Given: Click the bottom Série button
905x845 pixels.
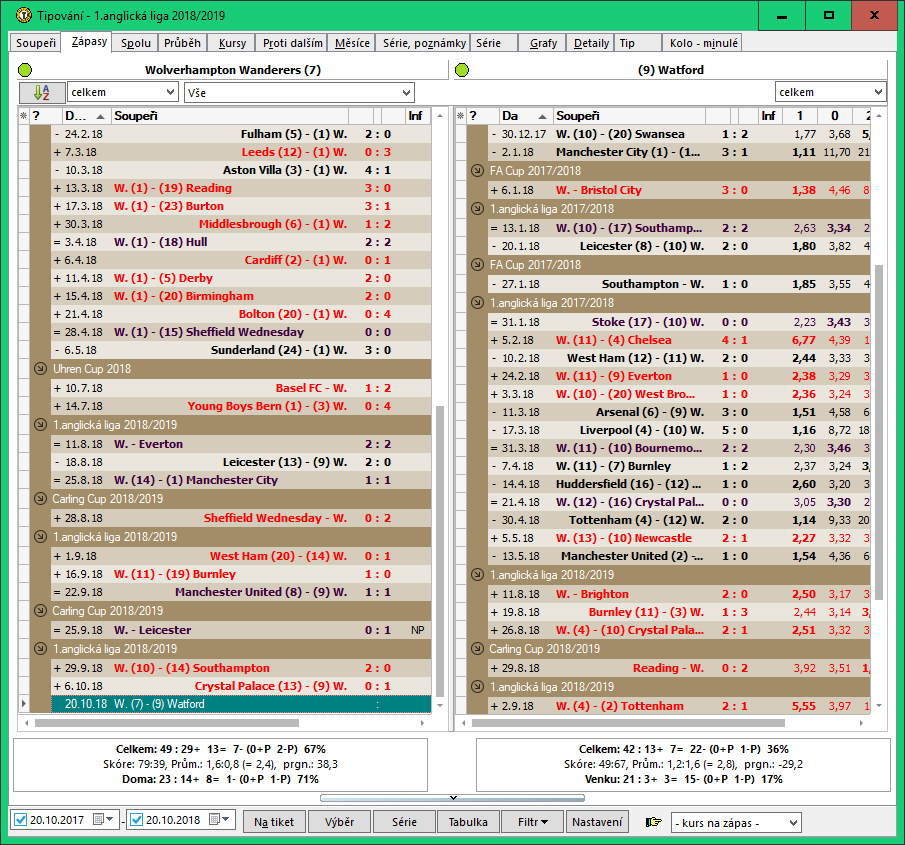Looking at the screenshot, I should pos(404,822).
